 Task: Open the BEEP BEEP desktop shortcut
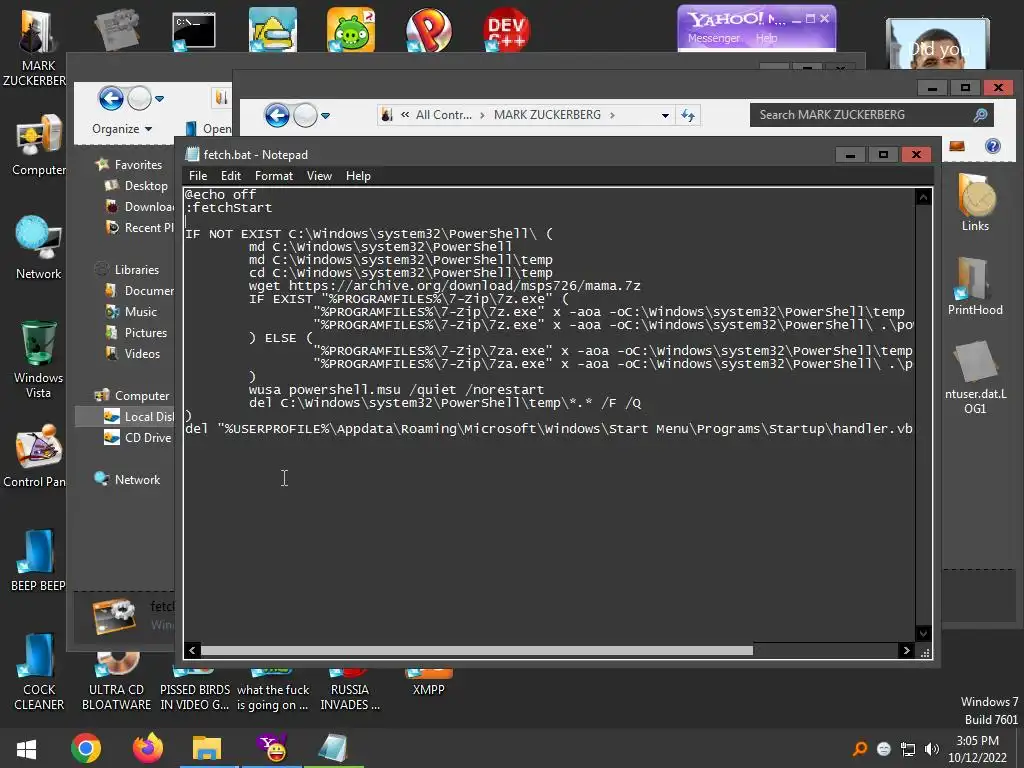point(37,560)
